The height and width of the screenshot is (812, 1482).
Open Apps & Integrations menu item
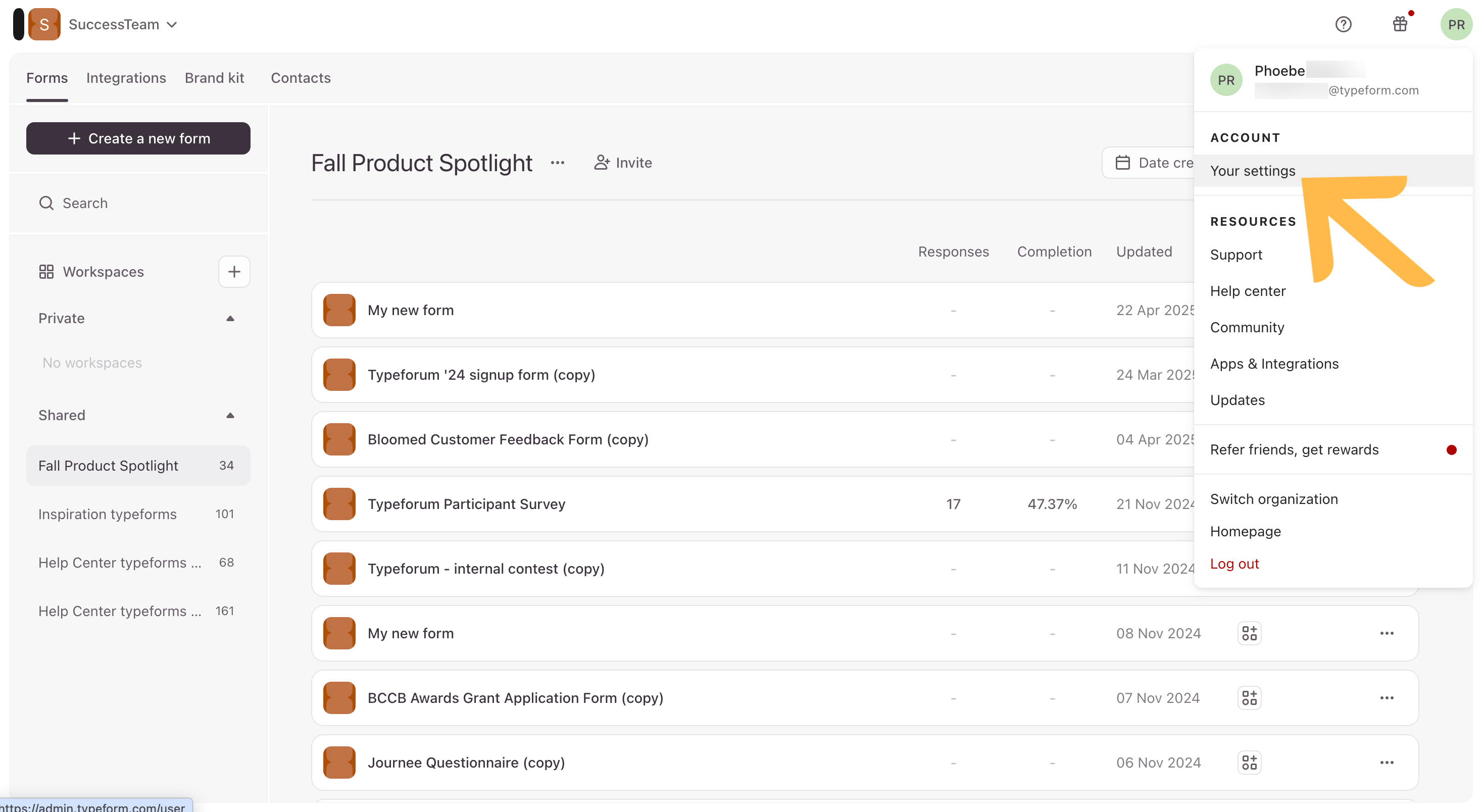[1274, 364]
